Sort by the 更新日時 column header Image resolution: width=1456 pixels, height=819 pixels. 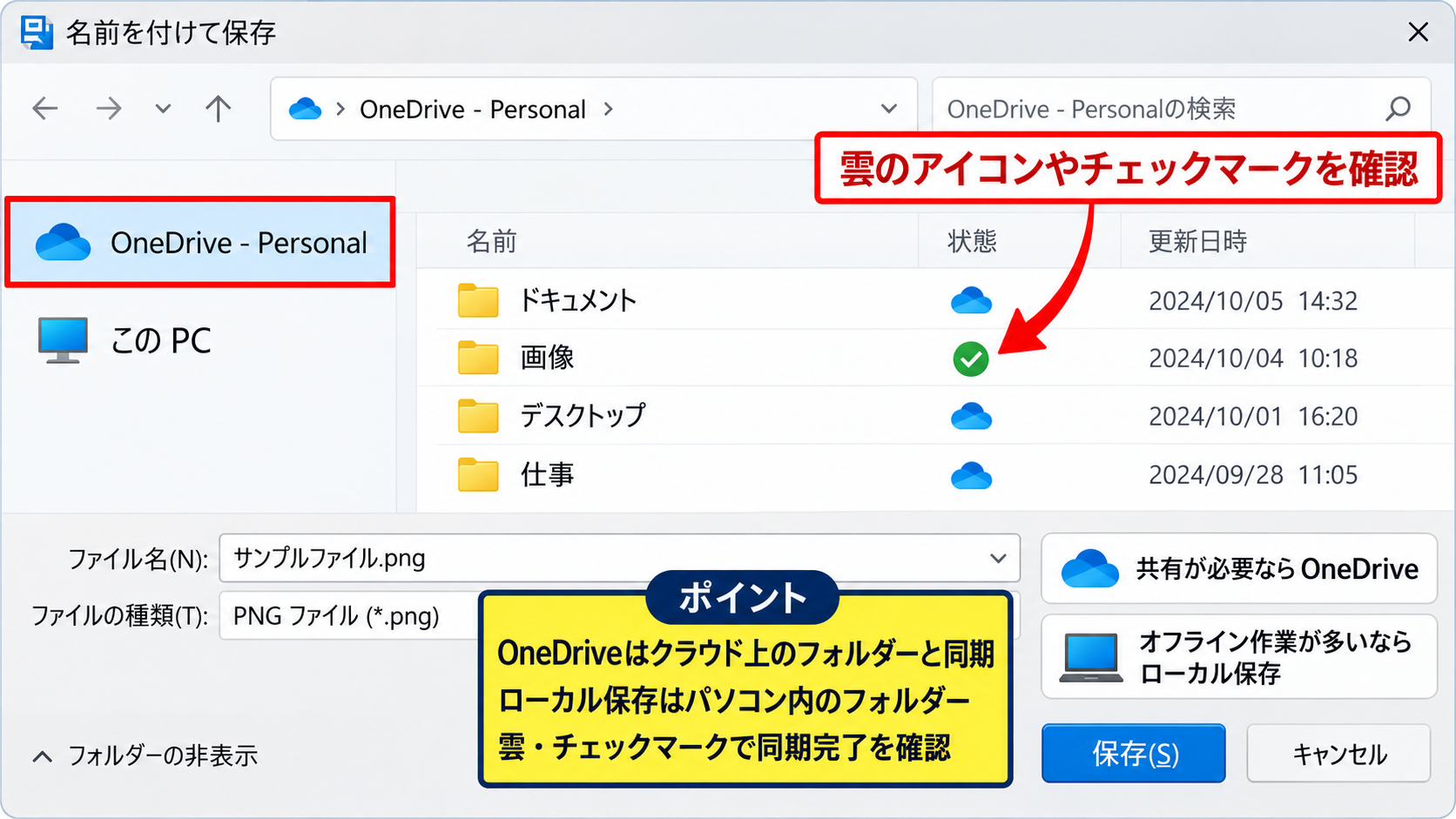1197,241
